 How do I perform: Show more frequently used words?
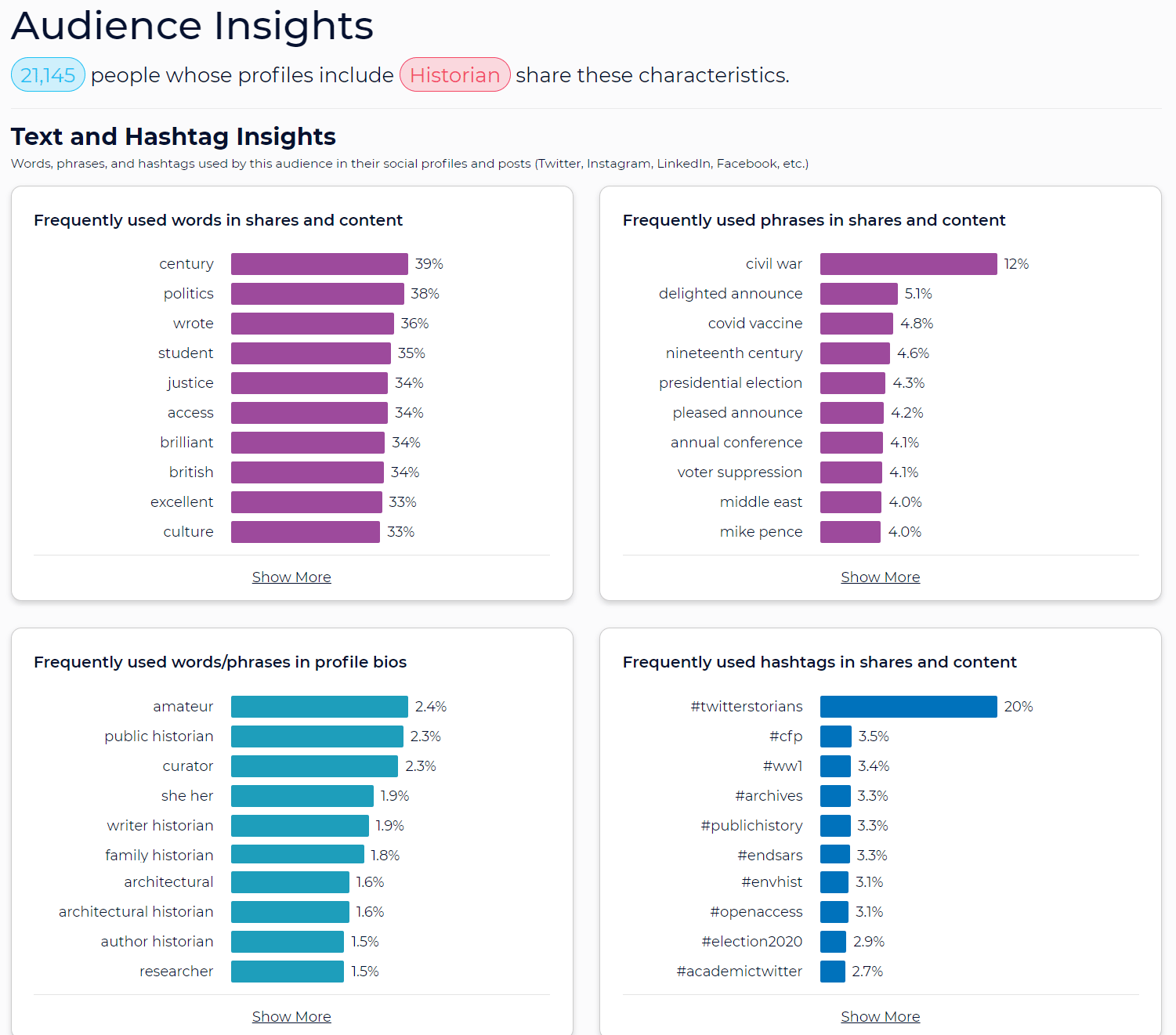point(291,577)
